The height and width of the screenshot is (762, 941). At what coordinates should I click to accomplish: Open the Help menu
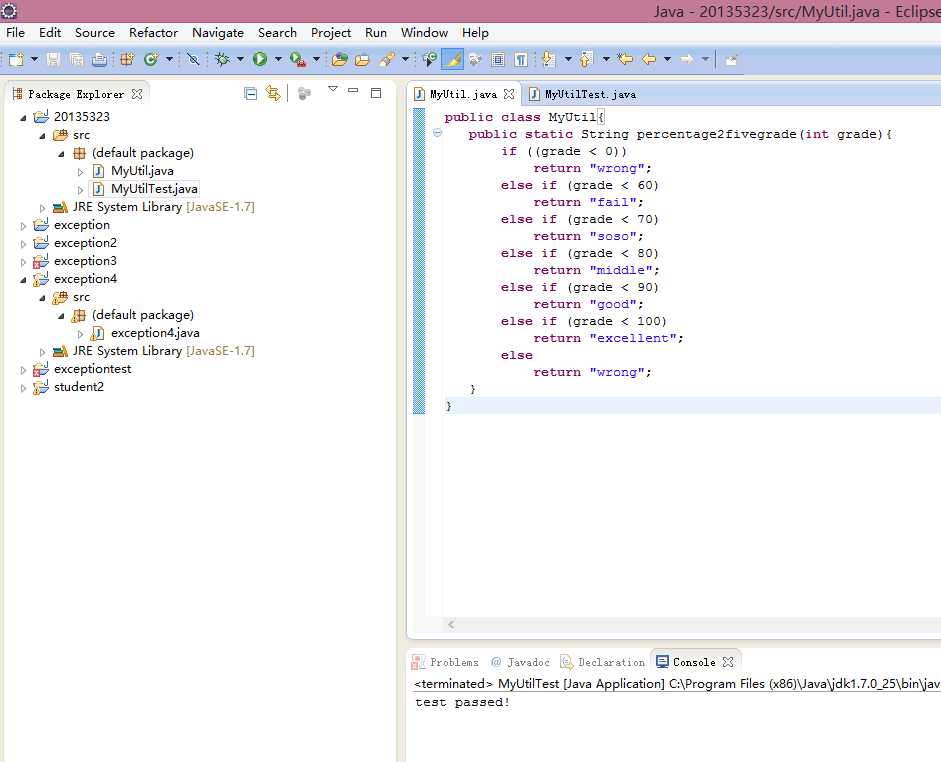tap(475, 32)
